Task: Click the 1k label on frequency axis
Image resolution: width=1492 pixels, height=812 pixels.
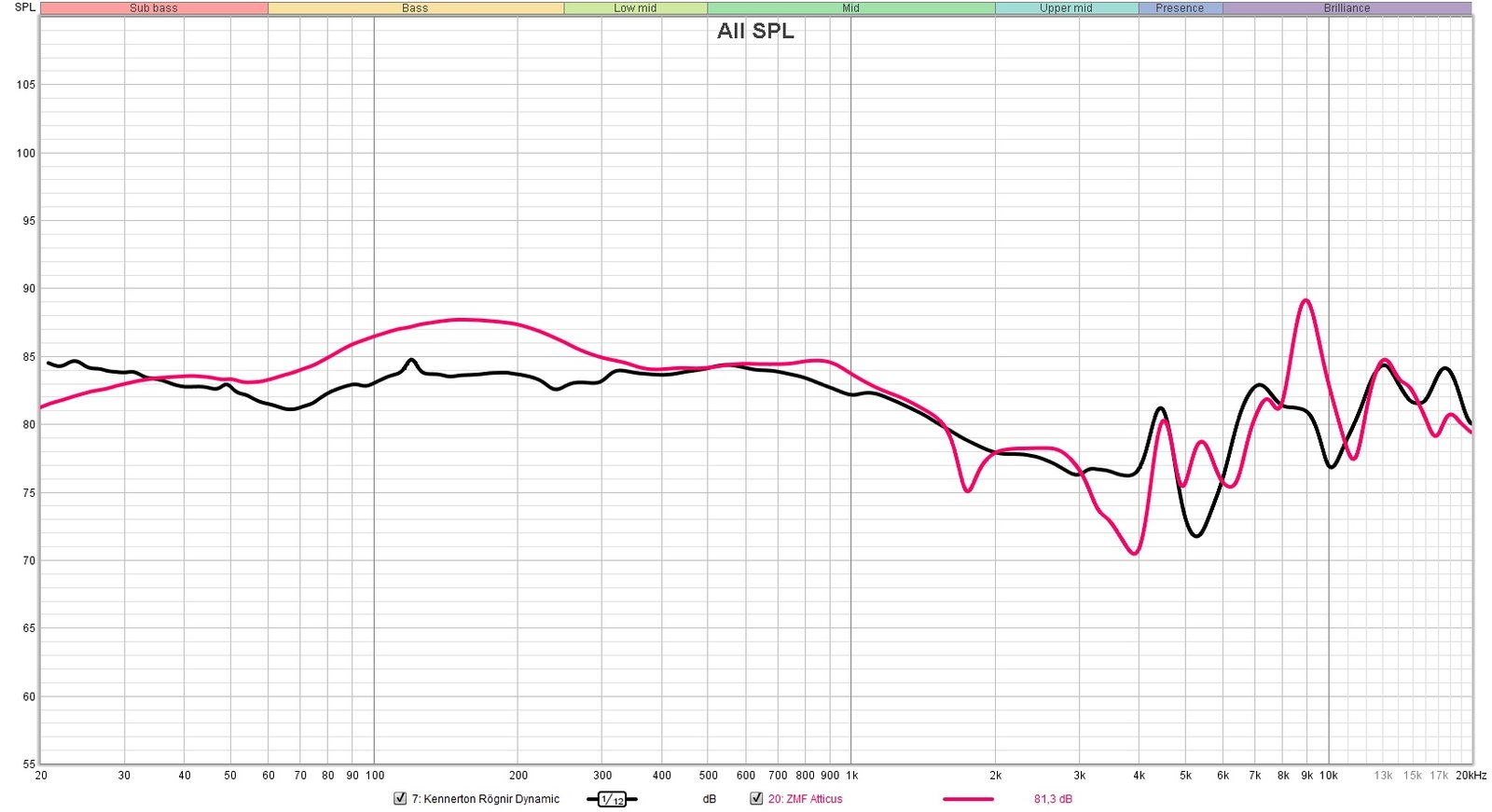Action: (851, 776)
